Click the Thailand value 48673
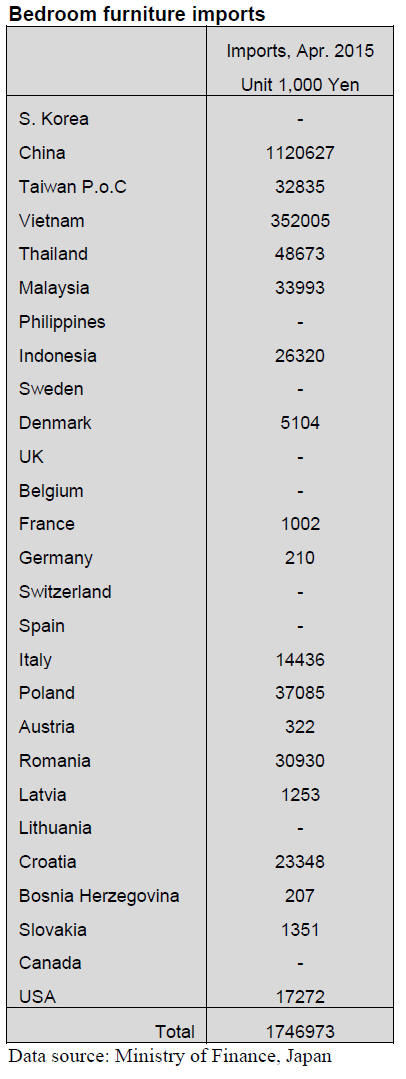 pos(300,254)
